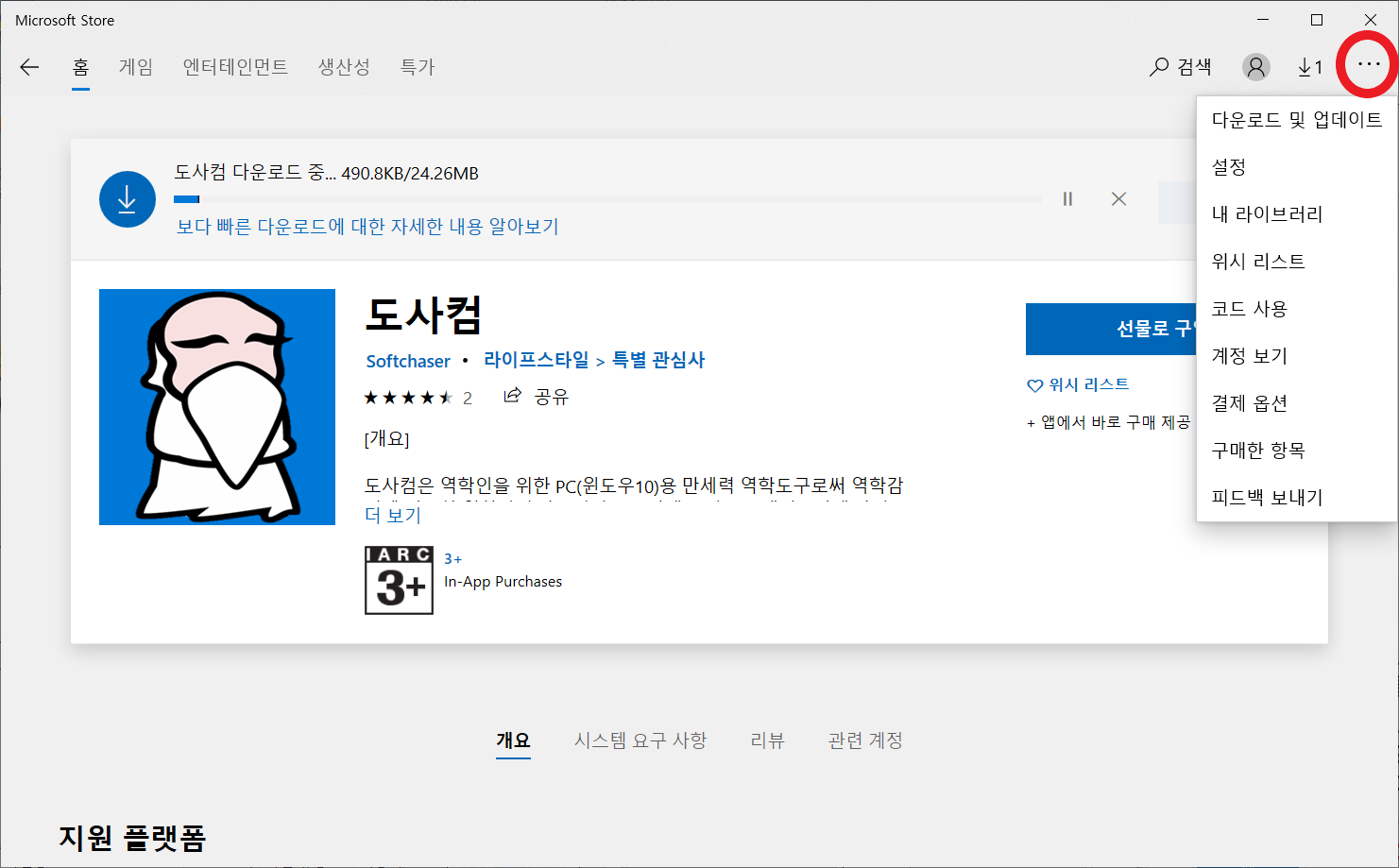Select 피드백 보내기 from the menu
The width and height of the screenshot is (1399, 868).
tap(1297, 498)
